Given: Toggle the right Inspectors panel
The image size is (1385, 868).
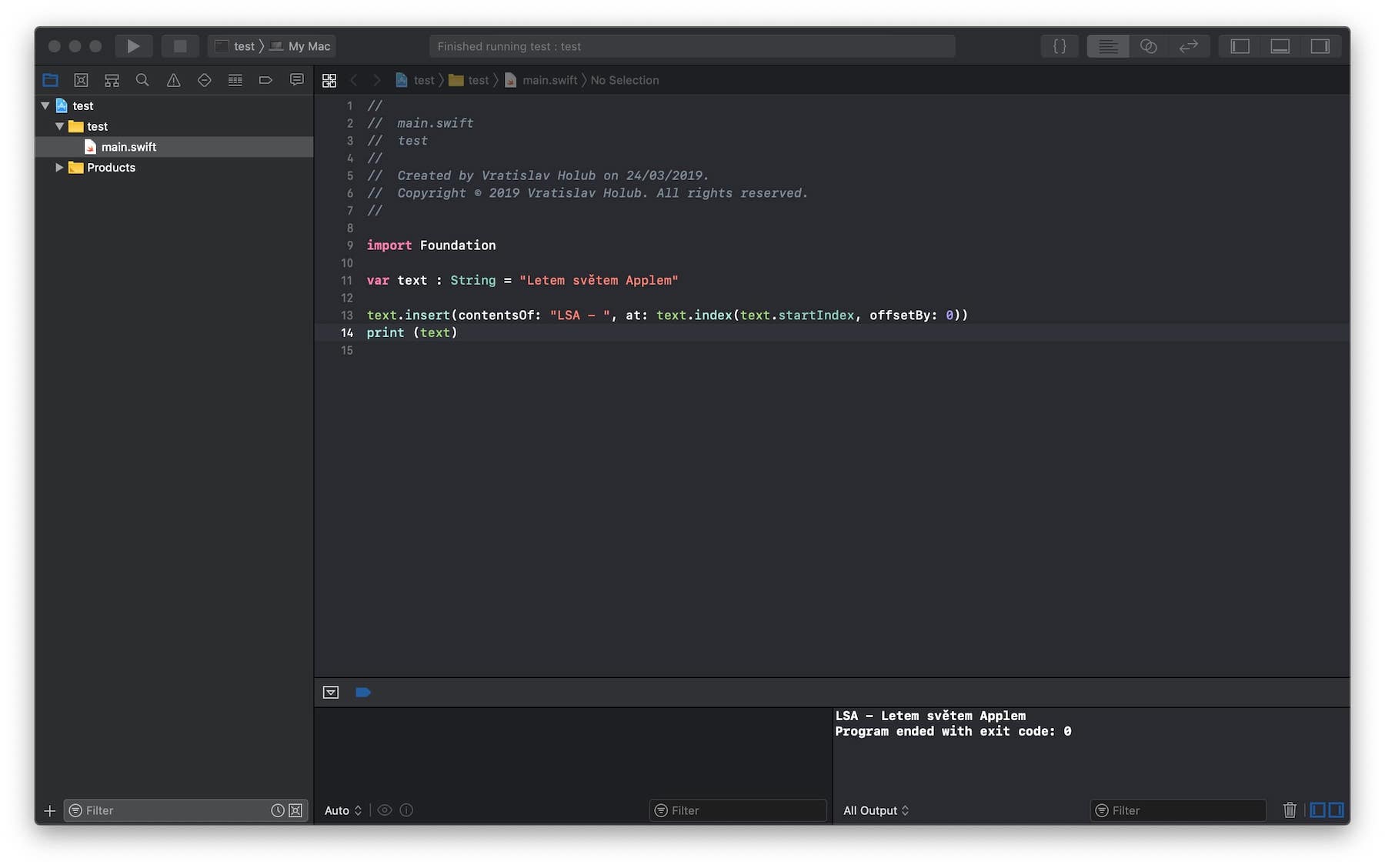Looking at the screenshot, I should tap(1320, 46).
